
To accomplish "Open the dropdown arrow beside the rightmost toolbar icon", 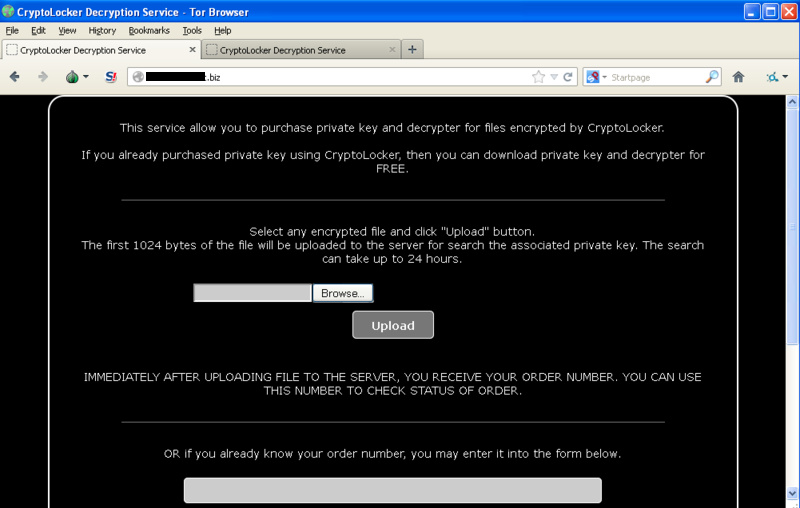I will [785, 77].
